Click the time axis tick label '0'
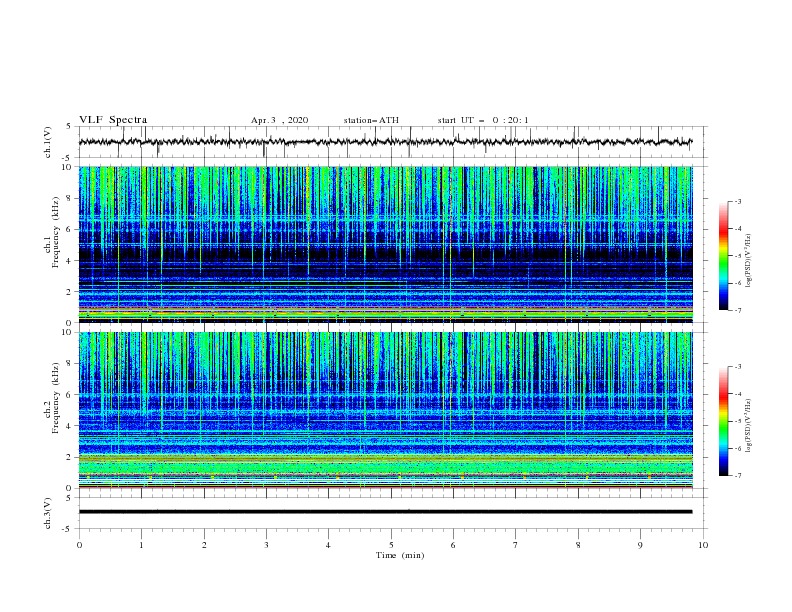Screen dimensions: 792x612 79,545
